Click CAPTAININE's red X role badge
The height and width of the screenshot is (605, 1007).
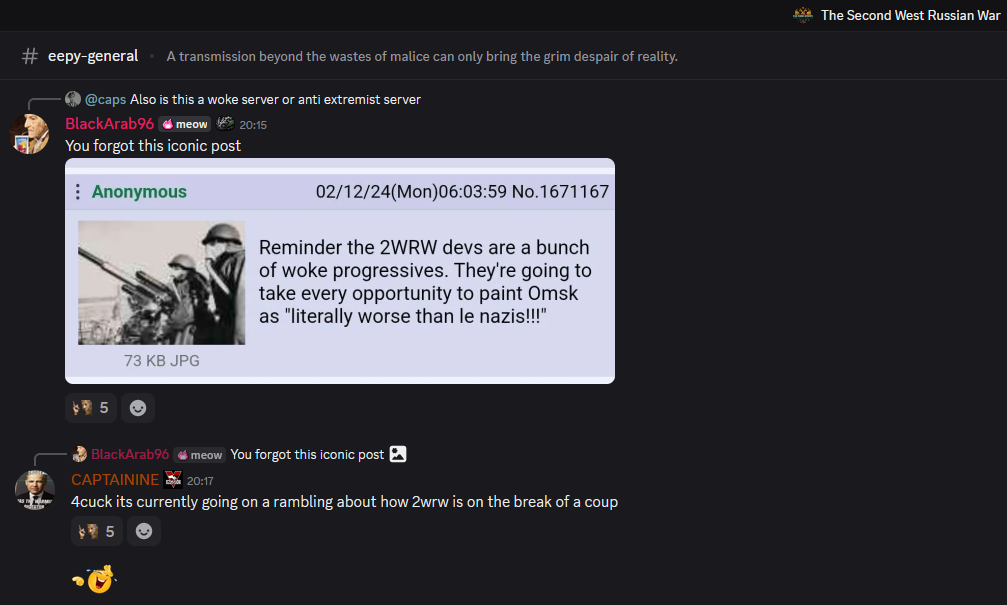click(x=173, y=479)
